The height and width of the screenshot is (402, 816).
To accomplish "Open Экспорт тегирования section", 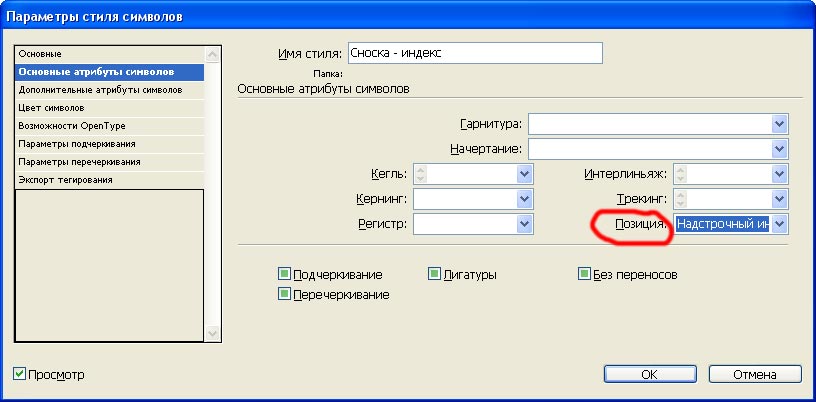I will click(110, 180).
